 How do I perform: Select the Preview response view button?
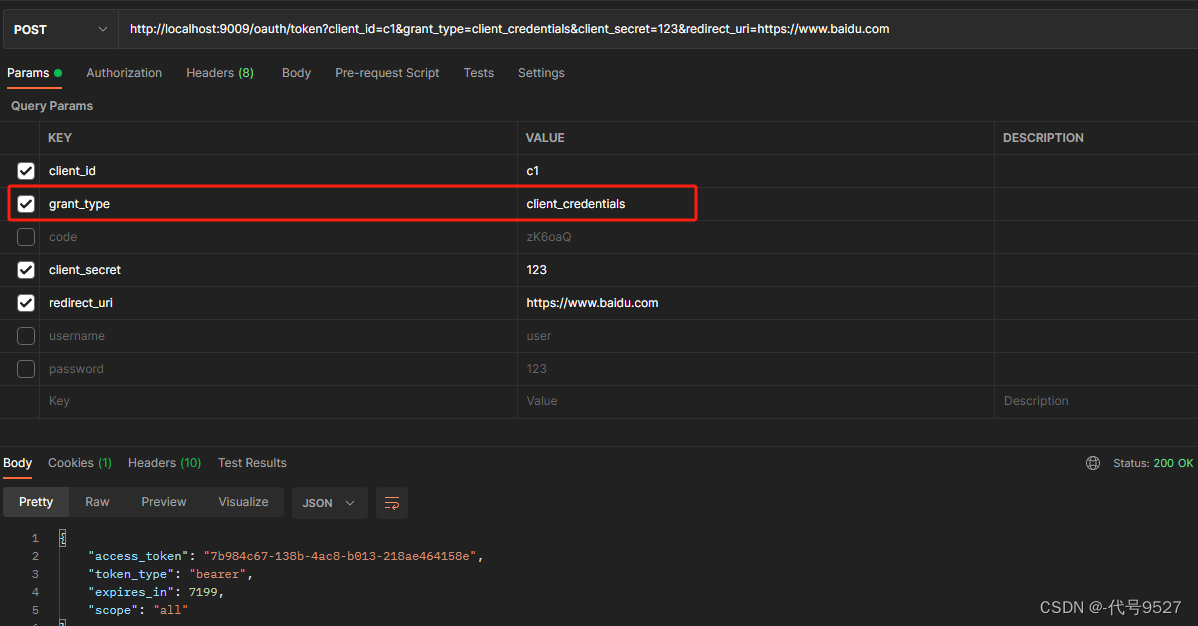pos(164,502)
